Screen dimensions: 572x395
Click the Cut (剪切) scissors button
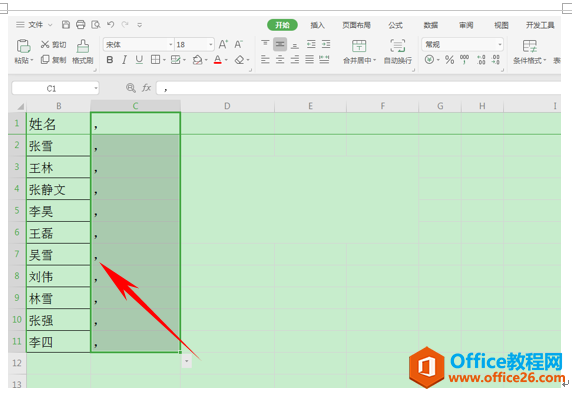coord(53,44)
